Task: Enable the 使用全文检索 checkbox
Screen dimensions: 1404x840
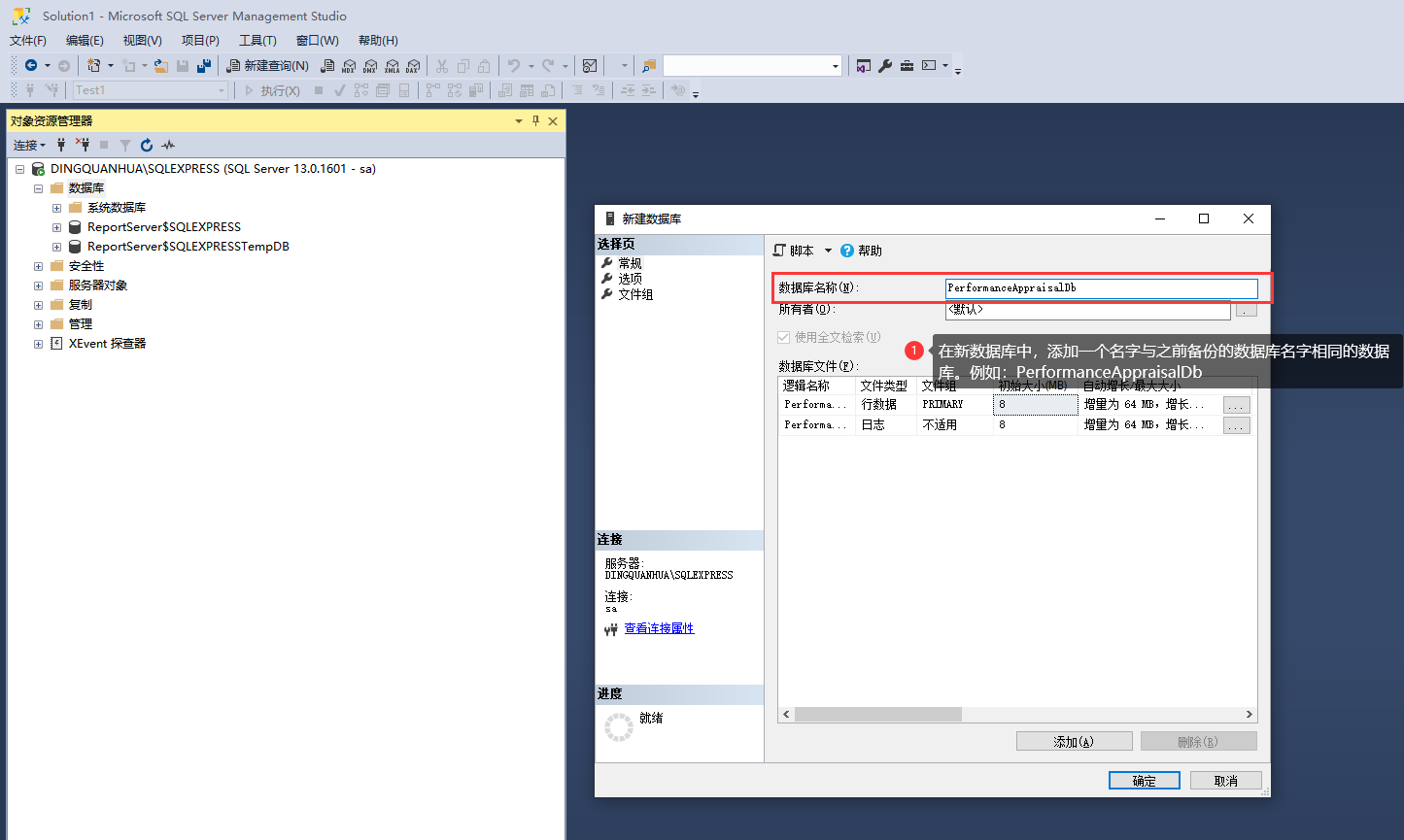Action: pos(784,337)
